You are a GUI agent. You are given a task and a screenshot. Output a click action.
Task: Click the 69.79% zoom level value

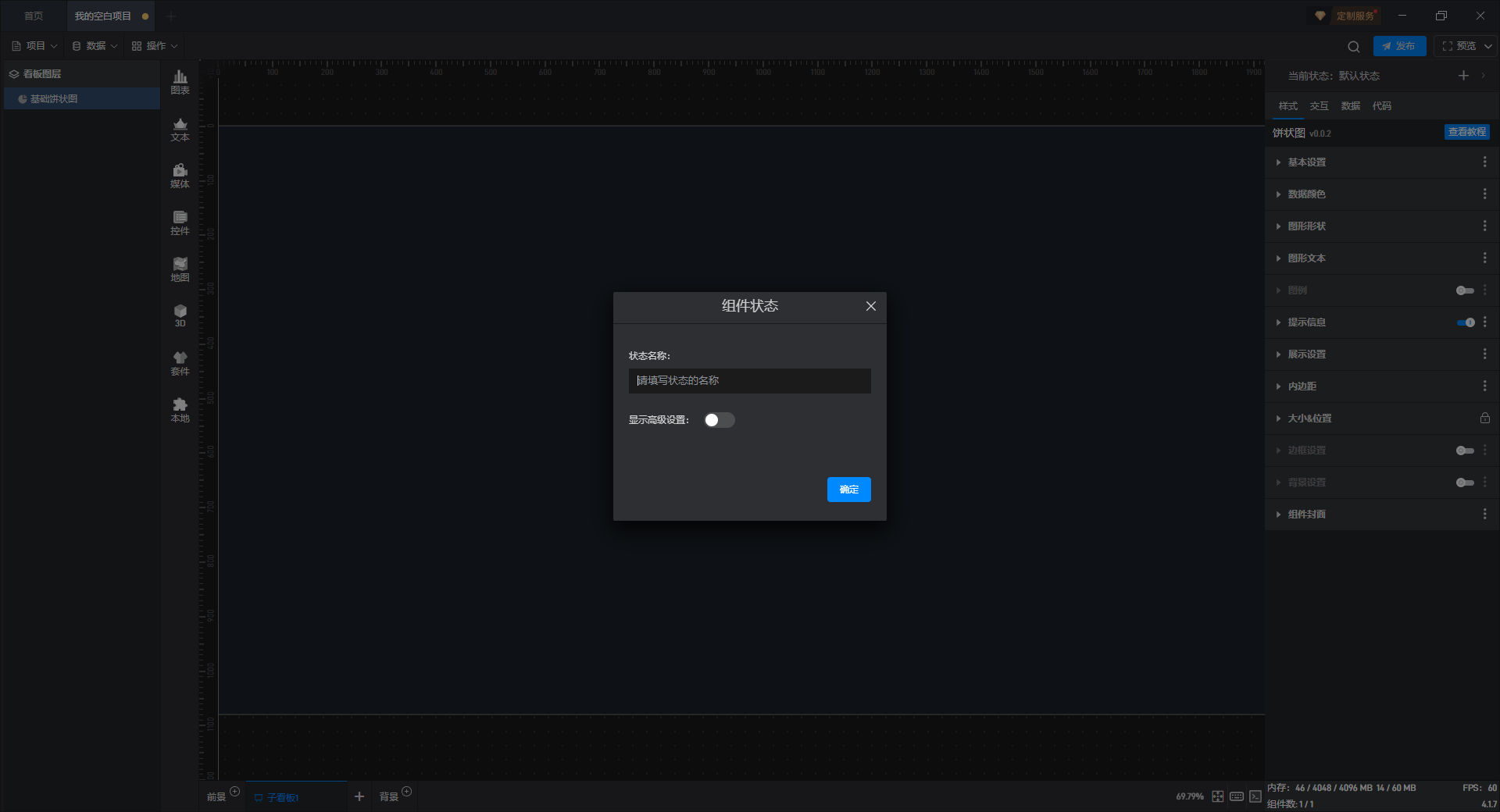[x=1190, y=796]
